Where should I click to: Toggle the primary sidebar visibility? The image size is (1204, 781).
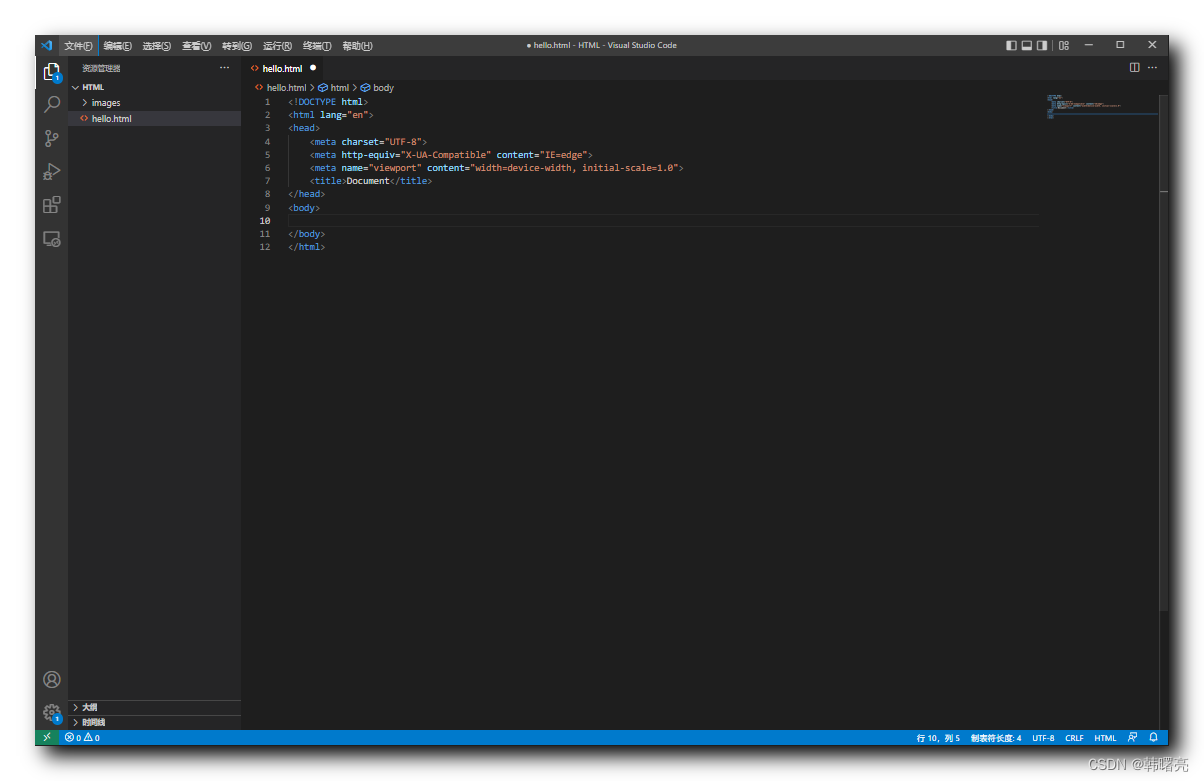[1011, 45]
